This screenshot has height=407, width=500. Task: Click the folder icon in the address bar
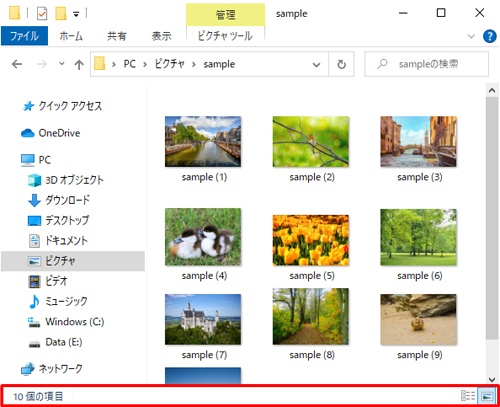coord(100,63)
